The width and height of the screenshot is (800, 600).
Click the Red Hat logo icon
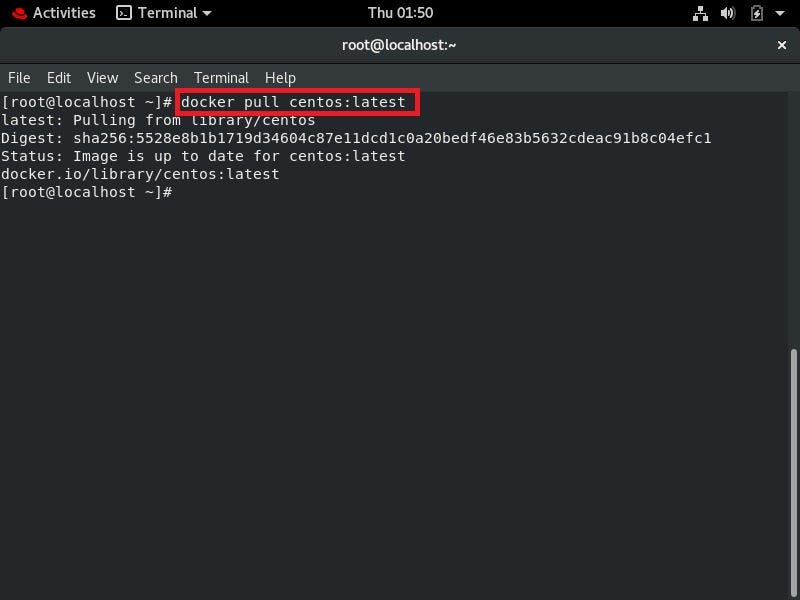[19, 13]
